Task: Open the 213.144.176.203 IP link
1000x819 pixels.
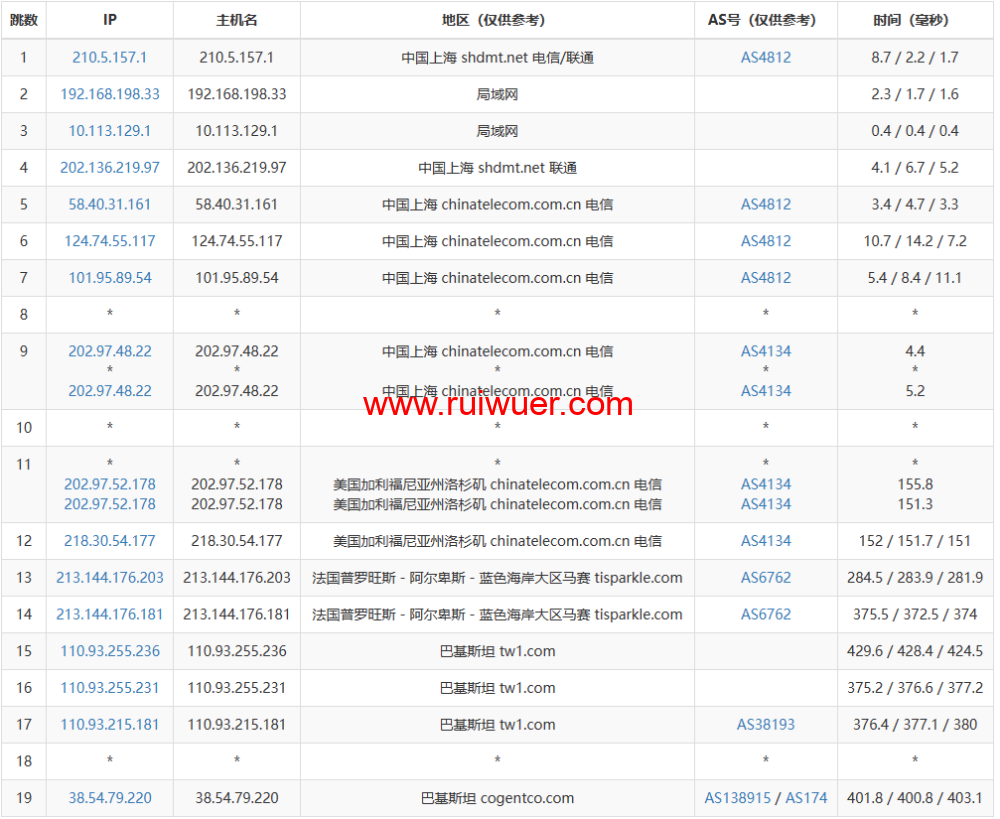Action: (109, 578)
